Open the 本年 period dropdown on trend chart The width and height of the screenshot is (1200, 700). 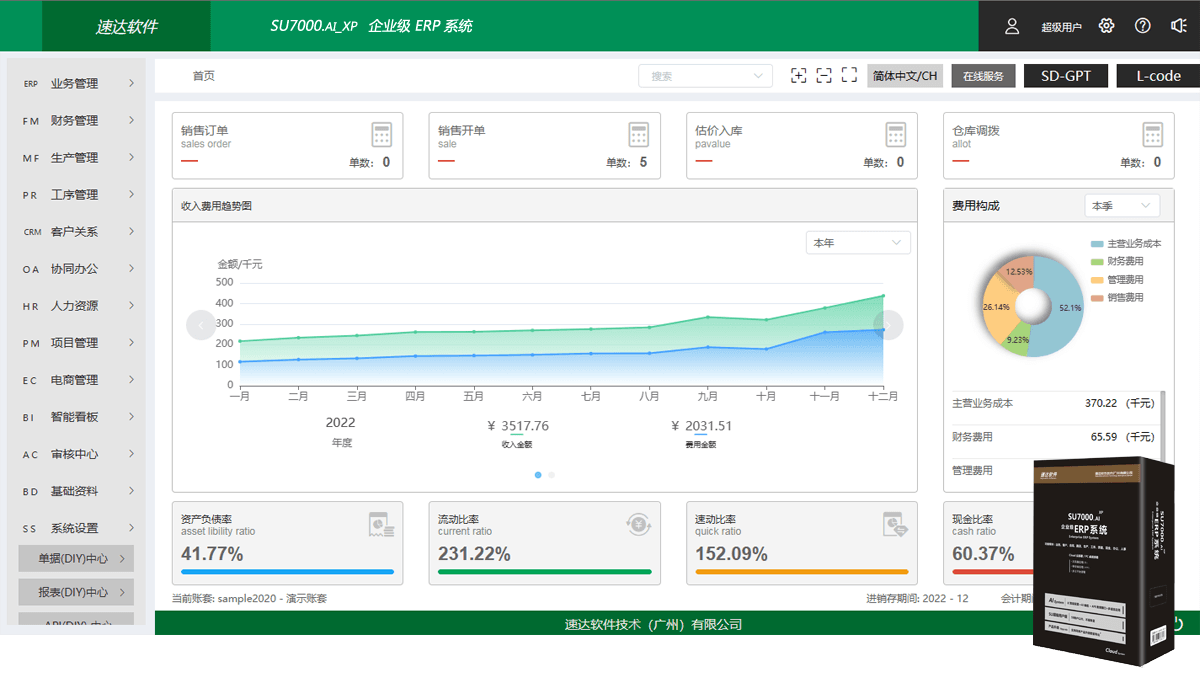[857, 242]
